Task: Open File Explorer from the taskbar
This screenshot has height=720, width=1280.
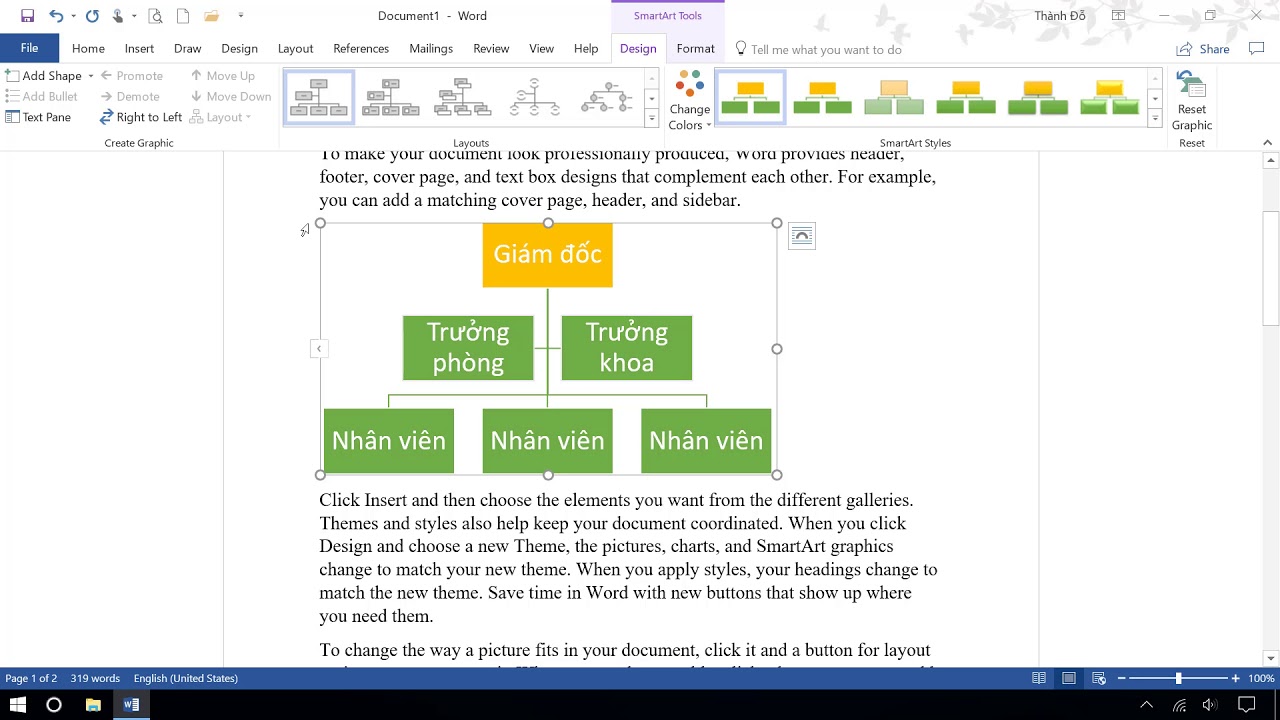Action: (x=93, y=705)
